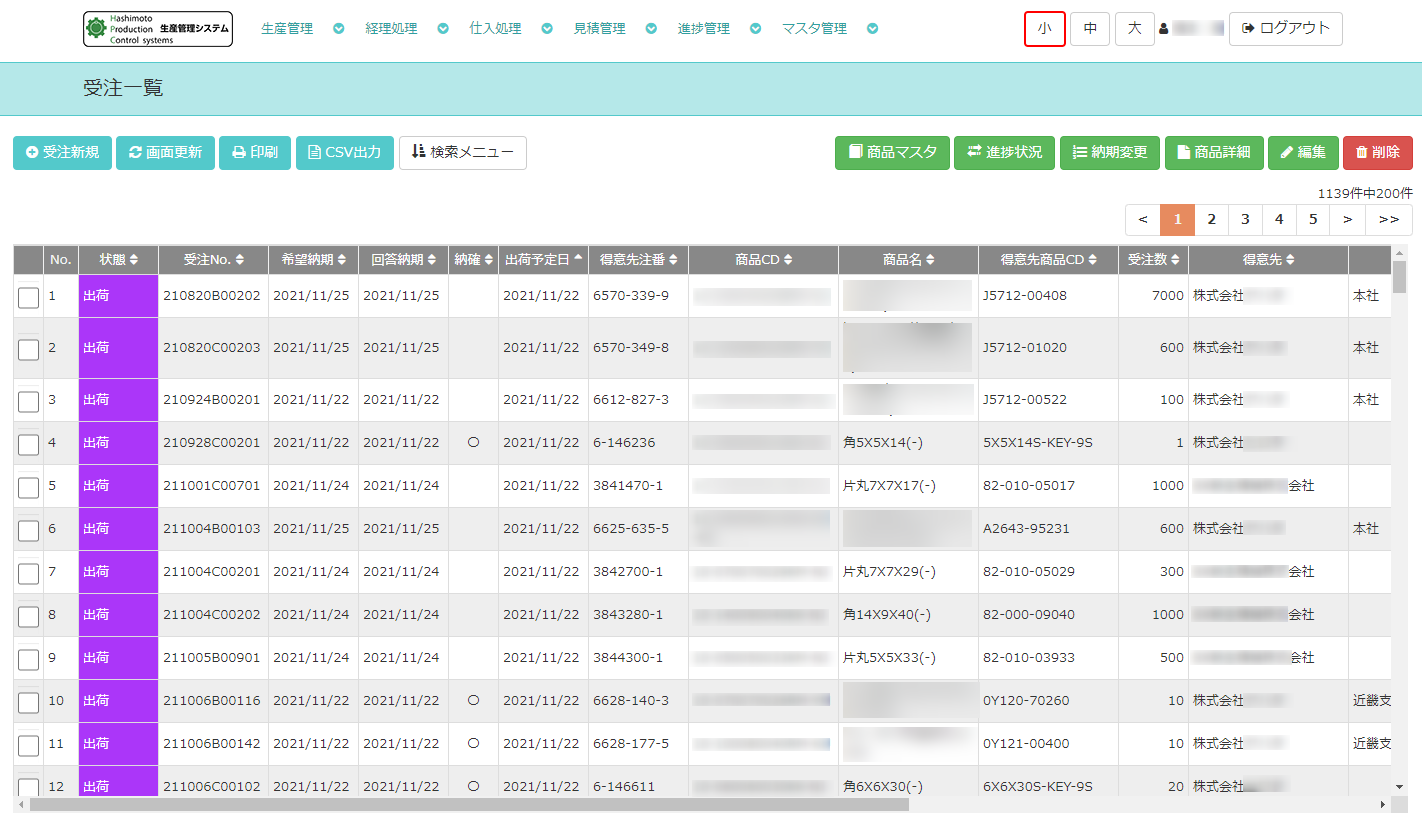This screenshot has height=827, width=1422.
Task: Tick the checkbox for row 9
Action: pyautogui.click(x=28, y=659)
